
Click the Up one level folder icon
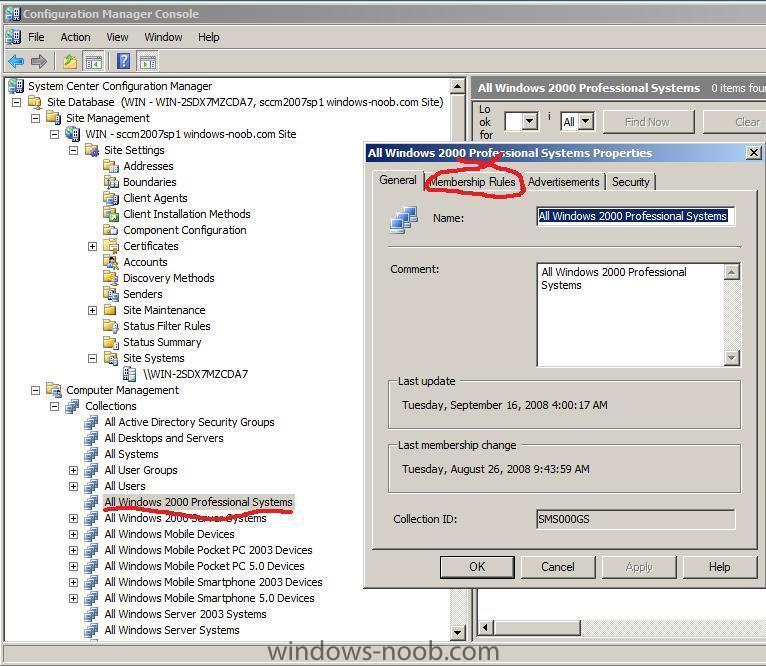pos(70,62)
